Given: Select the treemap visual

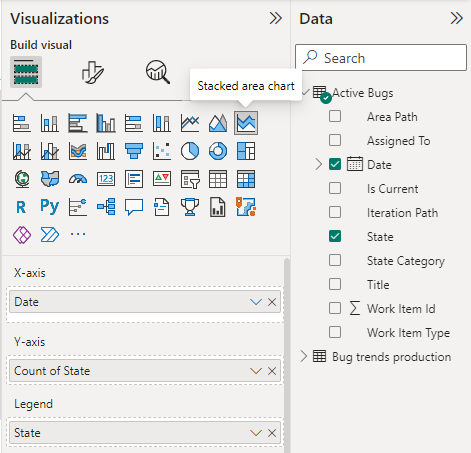Looking at the screenshot, I should pyautogui.click(x=246, y=151).
